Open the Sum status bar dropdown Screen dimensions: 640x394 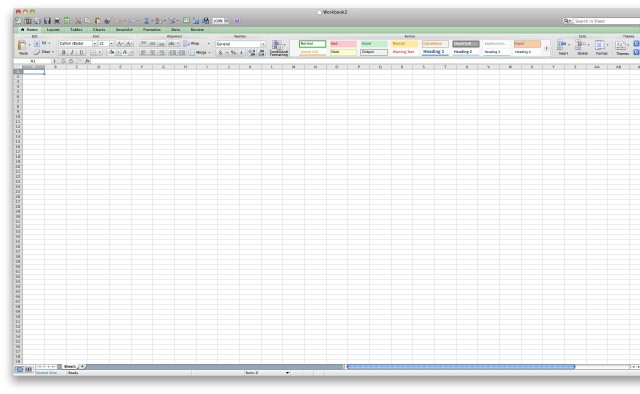pos(287,373)
